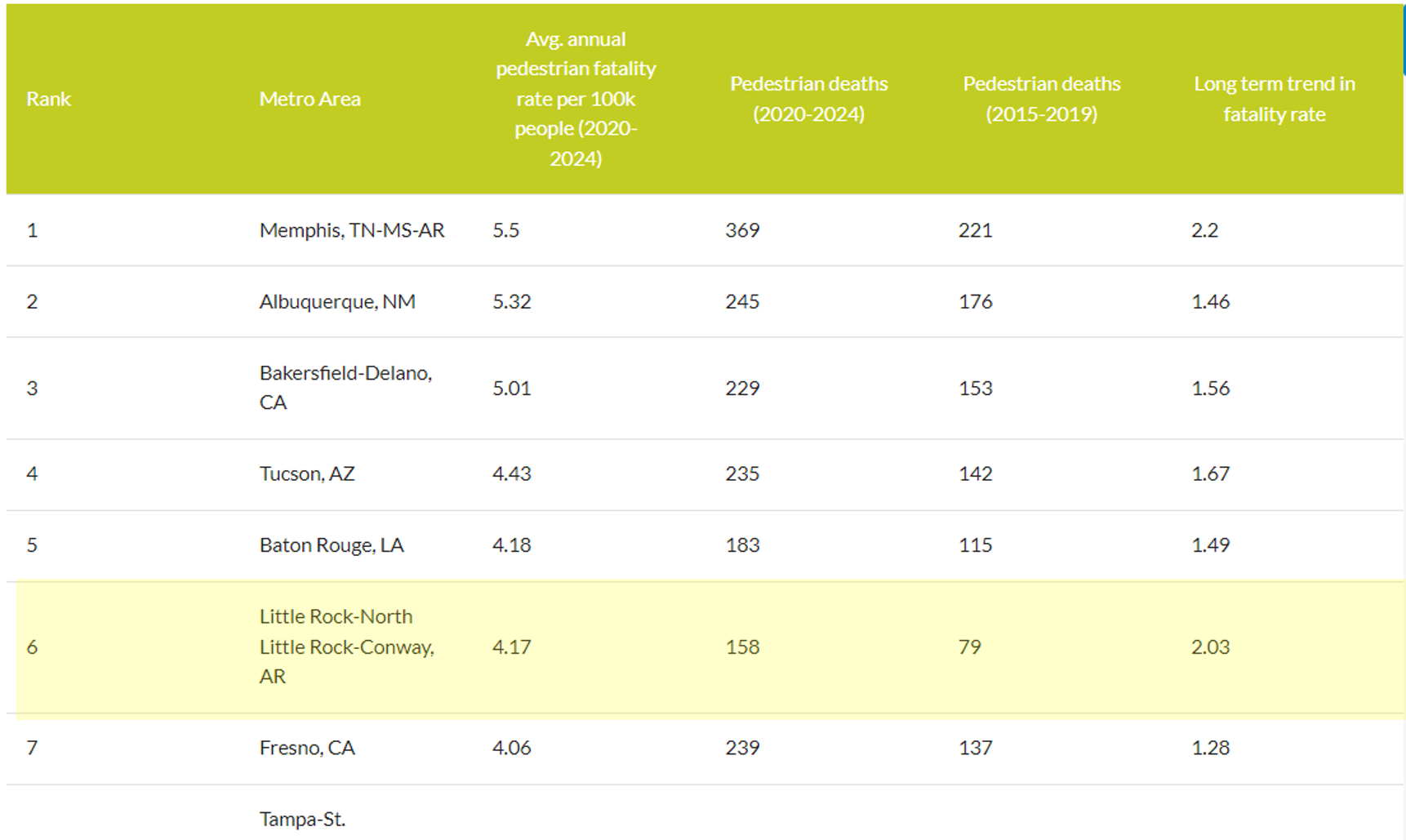Click the fatality rate value 4.06

(x=511, y=748)
